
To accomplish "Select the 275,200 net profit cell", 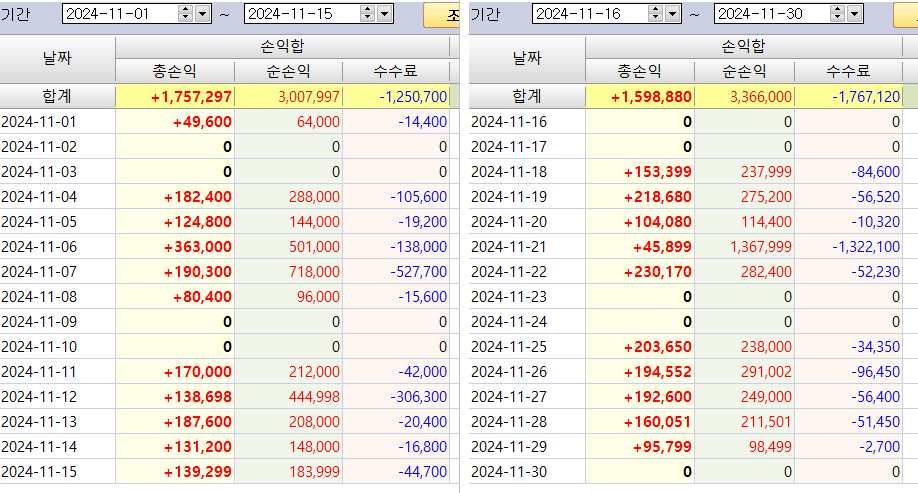I will click(x=744, y=197).
